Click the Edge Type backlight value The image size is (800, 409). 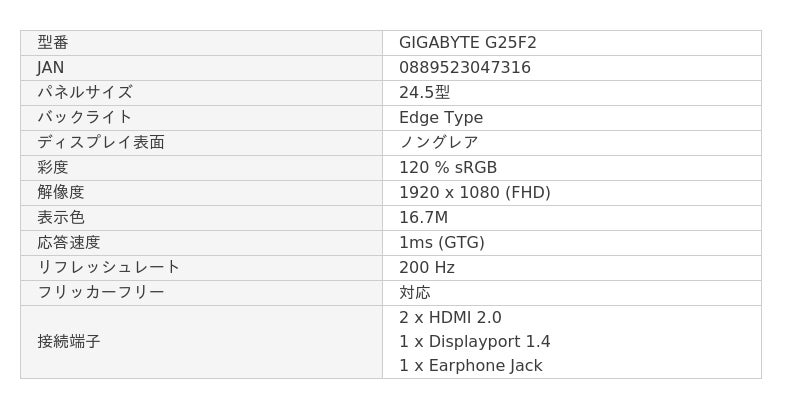click(440, 118)
